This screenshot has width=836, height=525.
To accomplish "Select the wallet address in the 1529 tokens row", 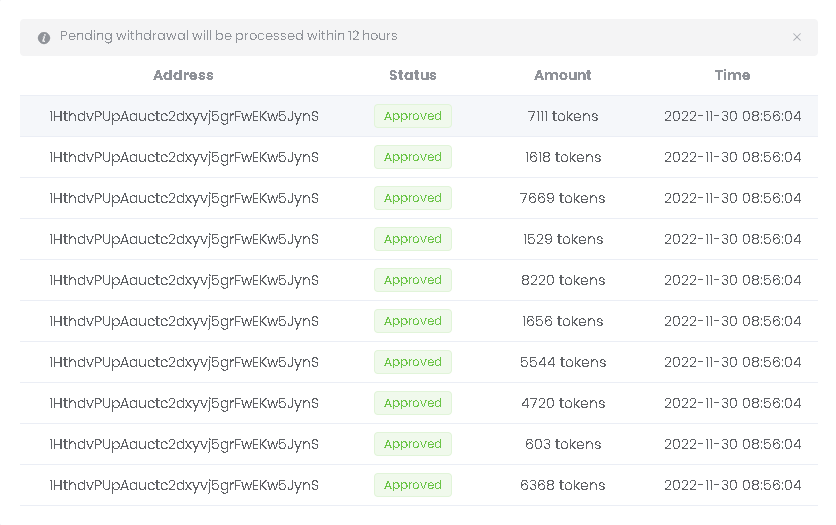I will (x=184, y=239).
